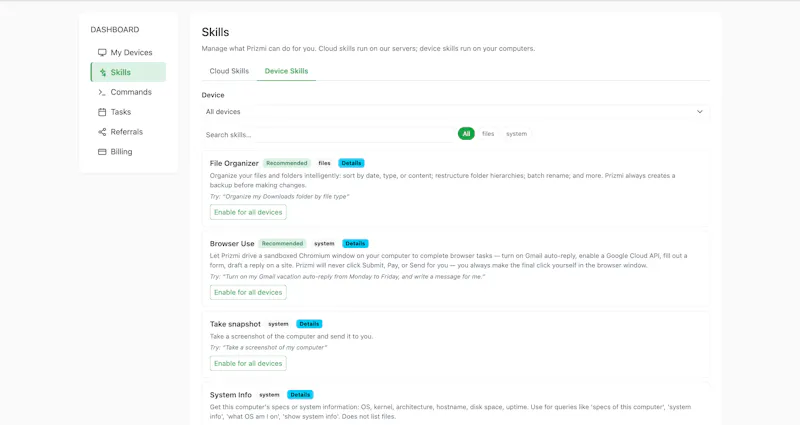This screenshot has width=800, height=425.
Task: Click the Tasks calendar icon
Action: 102,112
